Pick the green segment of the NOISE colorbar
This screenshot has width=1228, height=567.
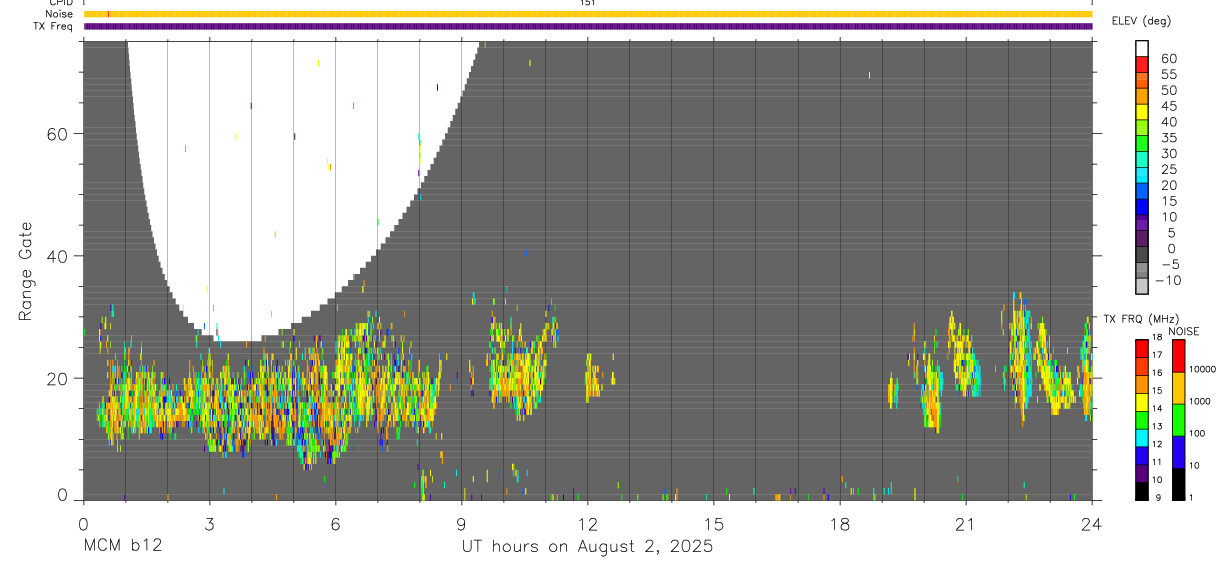point(1178,420)
